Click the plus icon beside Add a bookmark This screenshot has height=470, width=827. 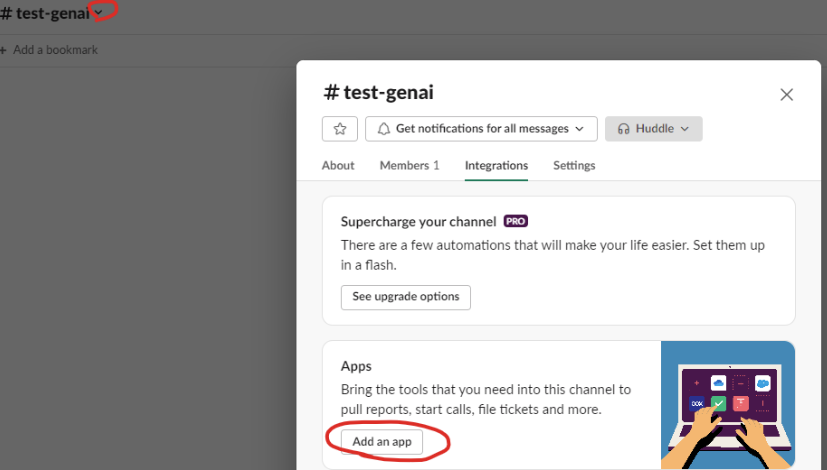click(3, 50)
